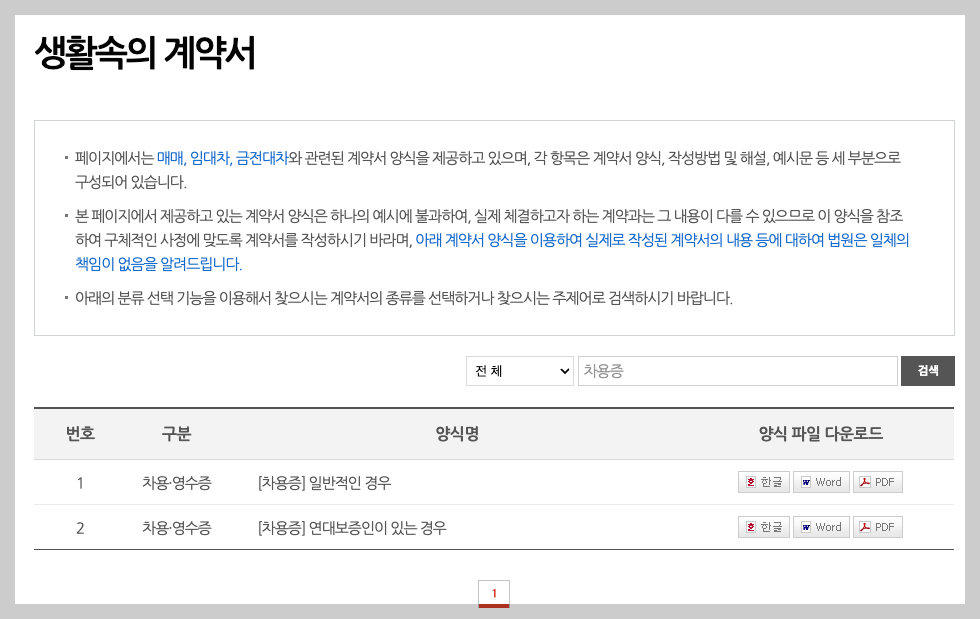Open the 임대차 link
The width and height of the screenshot is (980, 619).
click(212, 155)
